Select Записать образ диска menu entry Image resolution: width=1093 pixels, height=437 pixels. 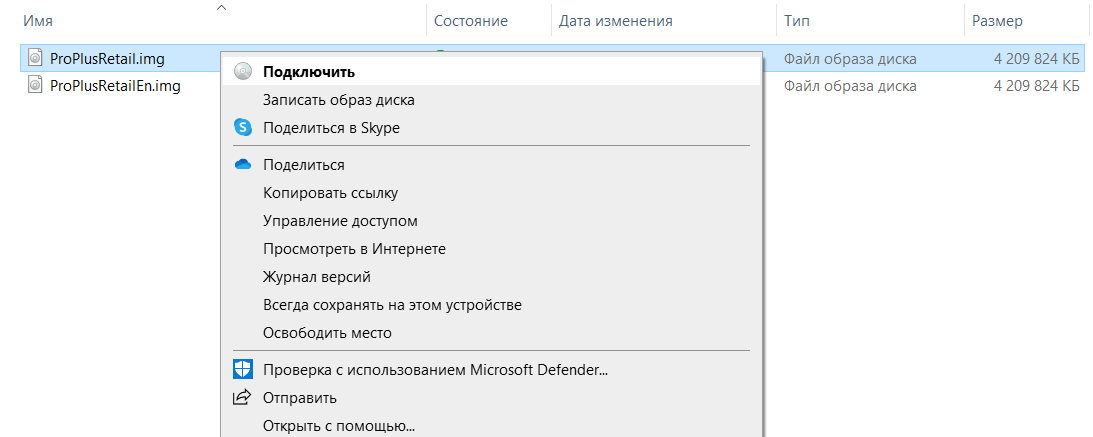tap(338, 100)
